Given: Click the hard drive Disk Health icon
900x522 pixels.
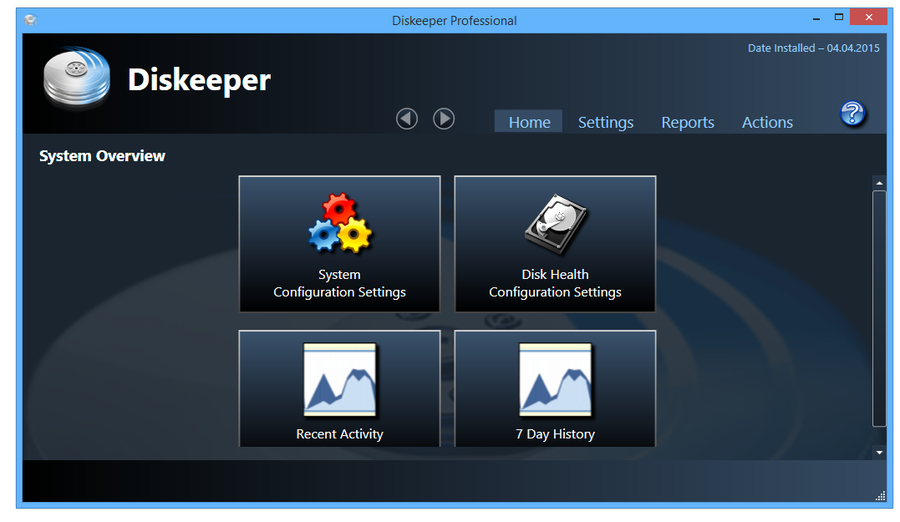Looking at the screenshot, I should (x=555, y=224).
